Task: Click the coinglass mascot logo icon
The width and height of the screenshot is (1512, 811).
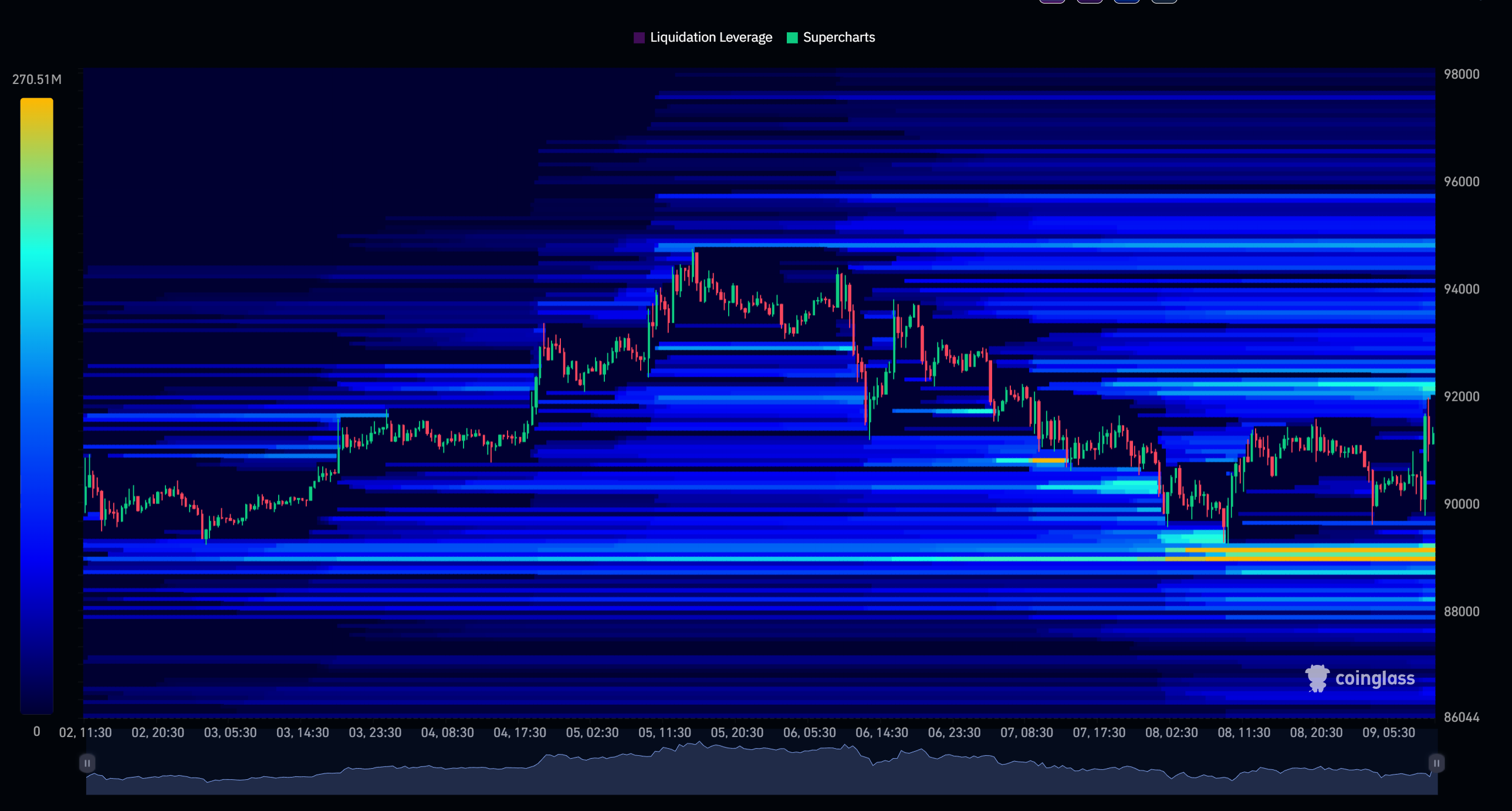Action: (x=1317, y=678)
